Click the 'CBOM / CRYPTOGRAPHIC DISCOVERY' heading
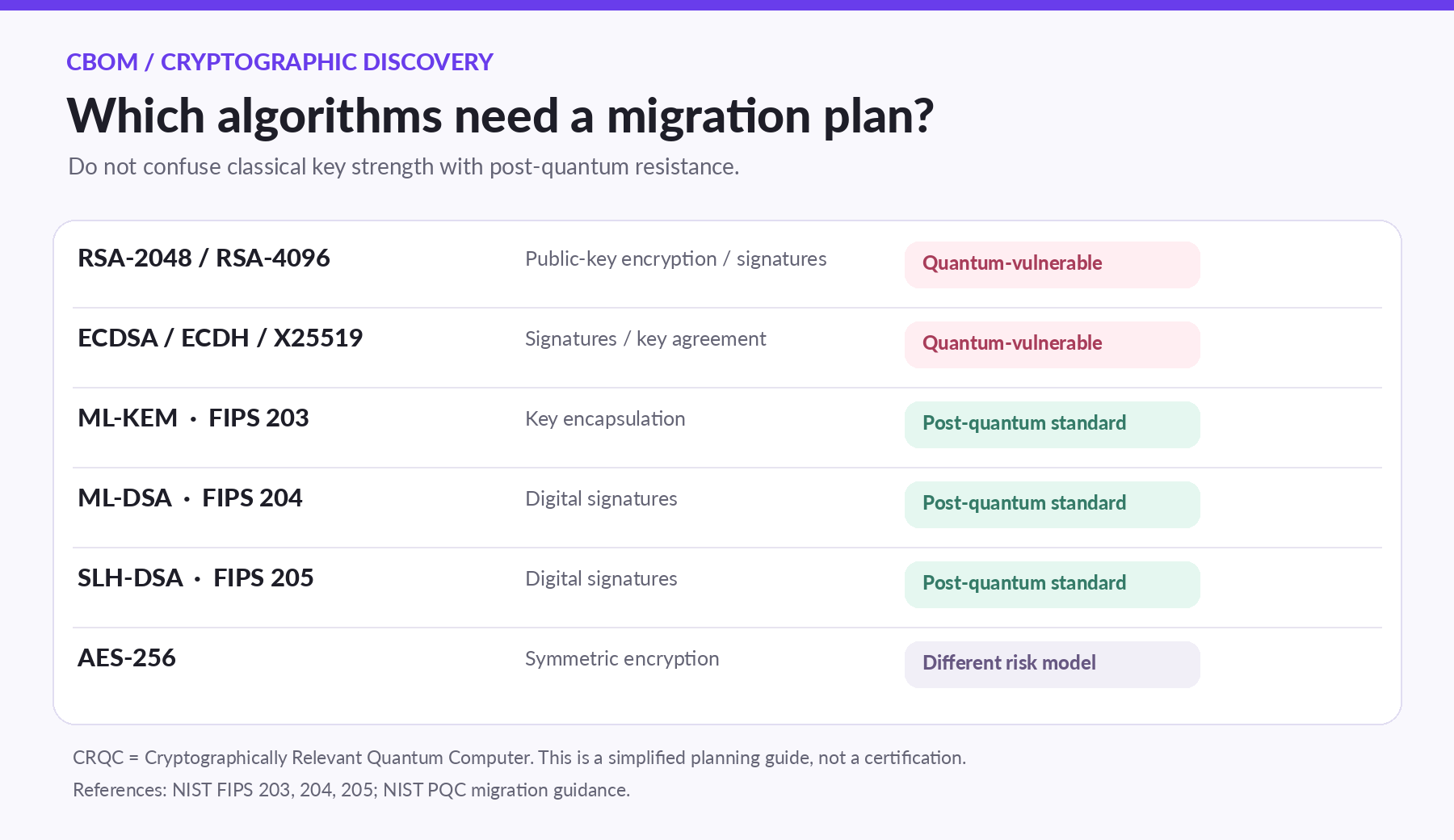The height and width of the screenshot is (840, 1454). point(279,62)
